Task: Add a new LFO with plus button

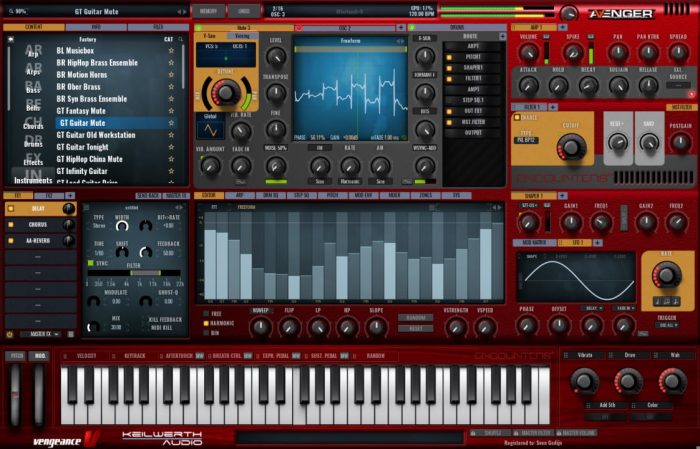Action: click(597, 243)
